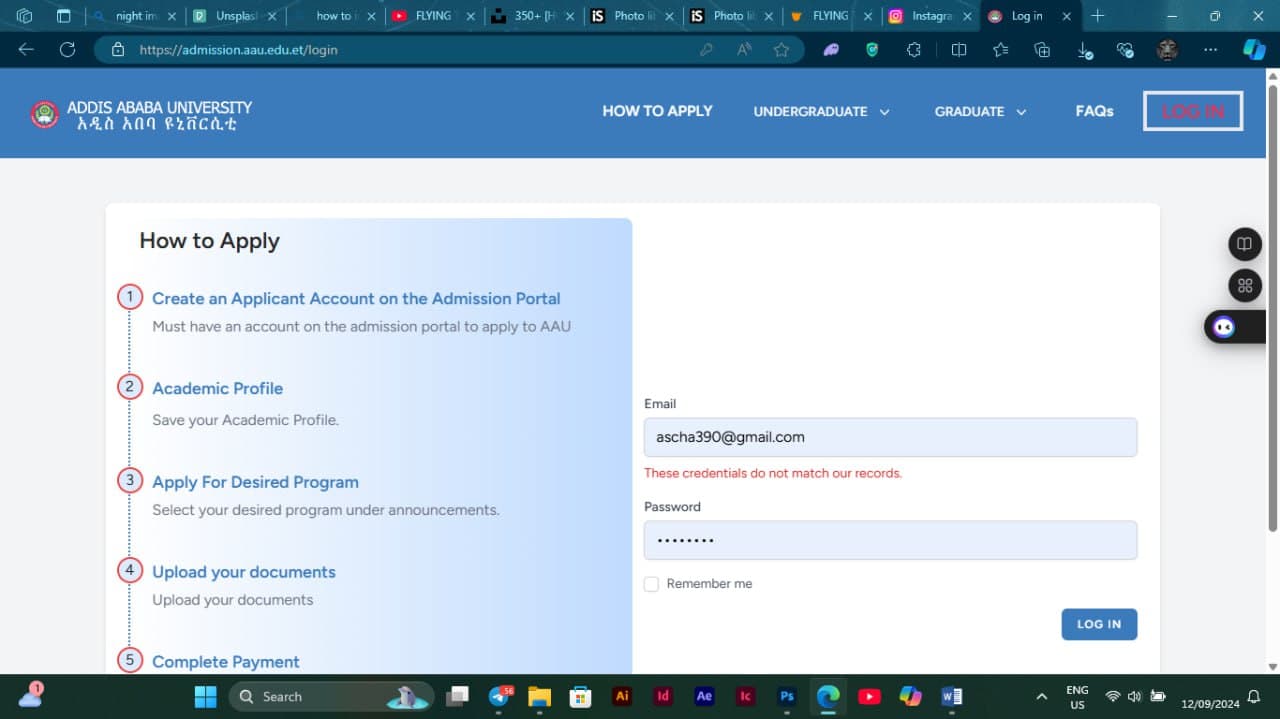The image size is (1280, 719).
Task: Open Telegram from the taskbar
Action: [499, 696]
